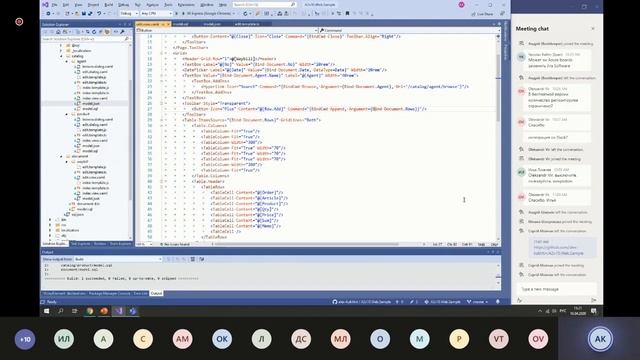
Task: Click the editor horizontal scrollbar
Action: click(306, 244)
